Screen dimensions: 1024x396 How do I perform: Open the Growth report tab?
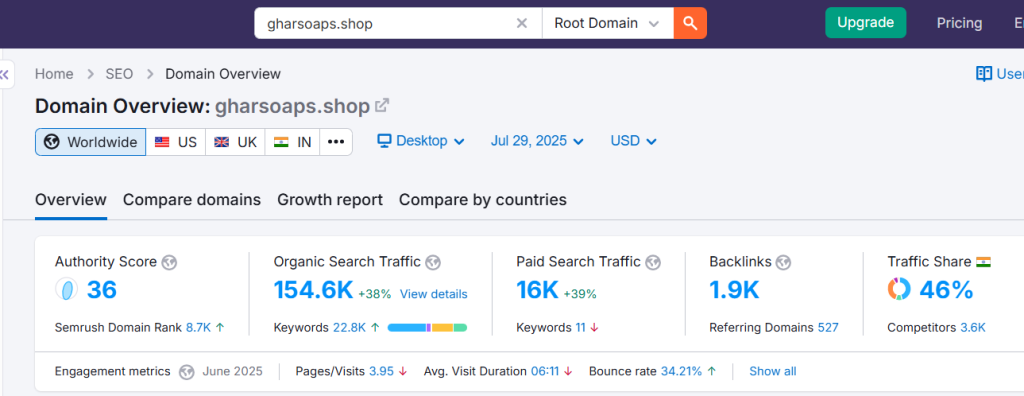point(330,199)
